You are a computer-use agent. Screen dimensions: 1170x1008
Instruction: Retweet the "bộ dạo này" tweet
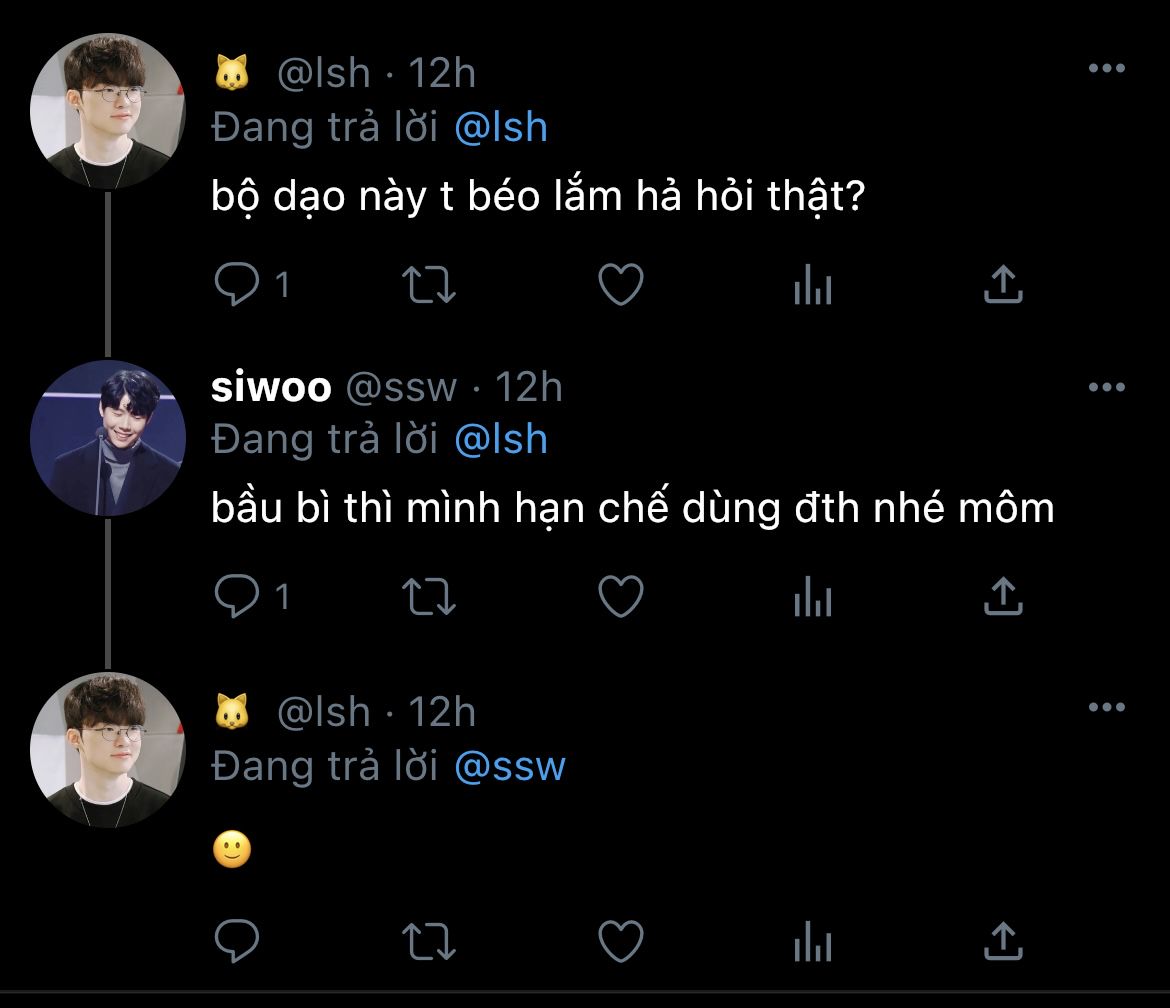coord(428,285)
